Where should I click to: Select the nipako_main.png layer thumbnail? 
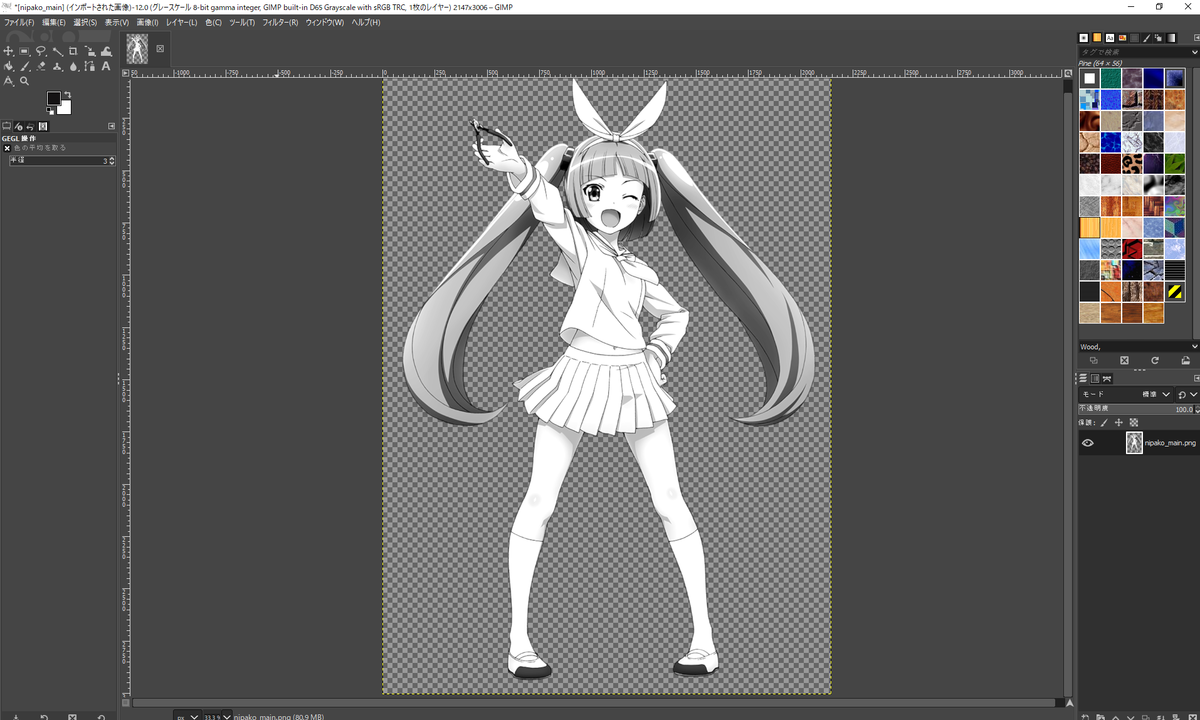pos(1134,443)
